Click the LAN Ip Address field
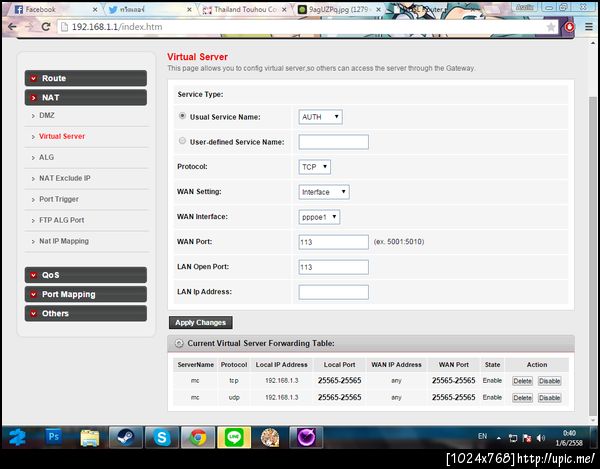The width and height of the screenshot is (600, 469). (x=333, y=292)
